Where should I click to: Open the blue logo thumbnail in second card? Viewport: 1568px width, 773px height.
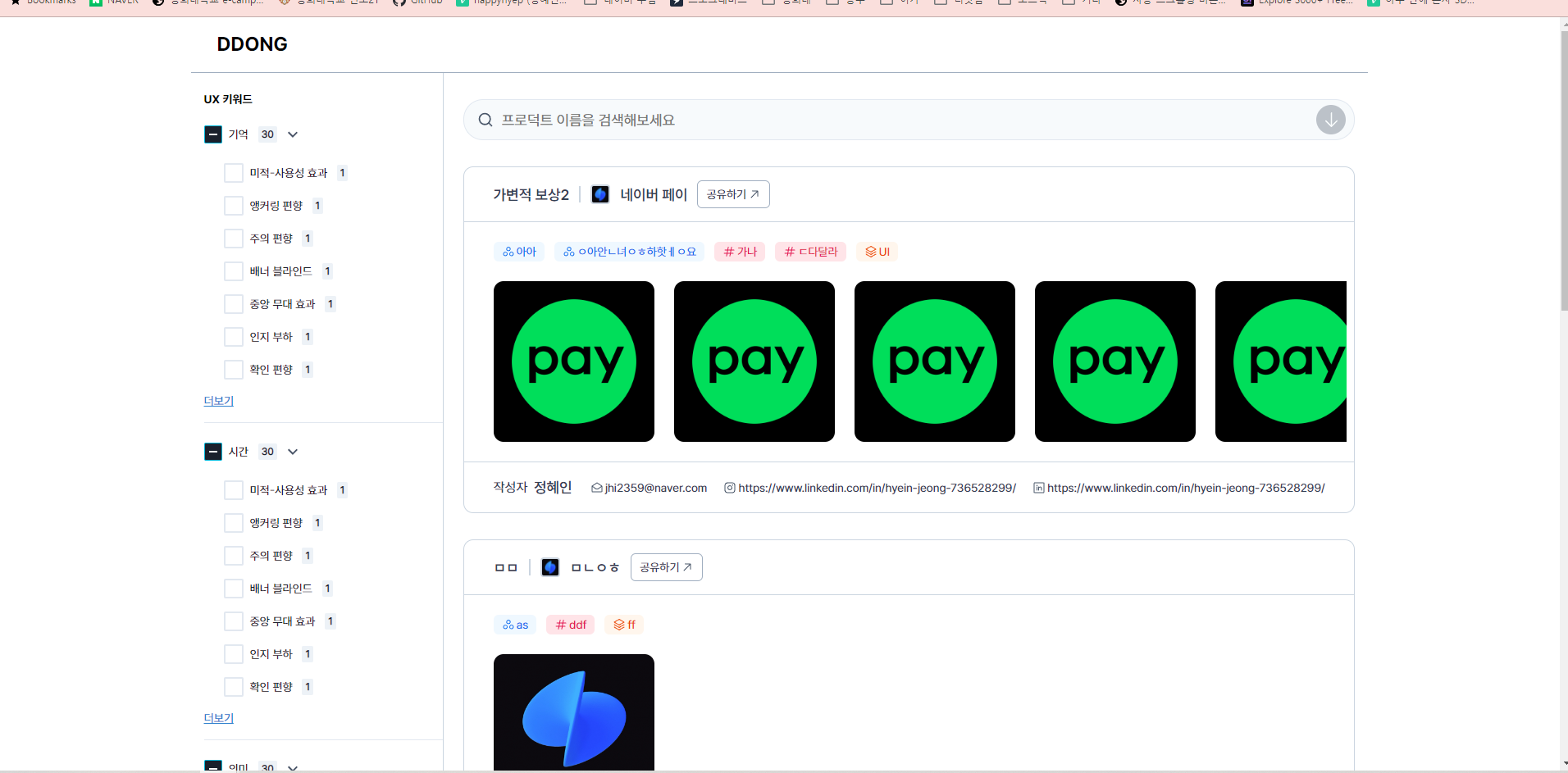click(574, 712)
